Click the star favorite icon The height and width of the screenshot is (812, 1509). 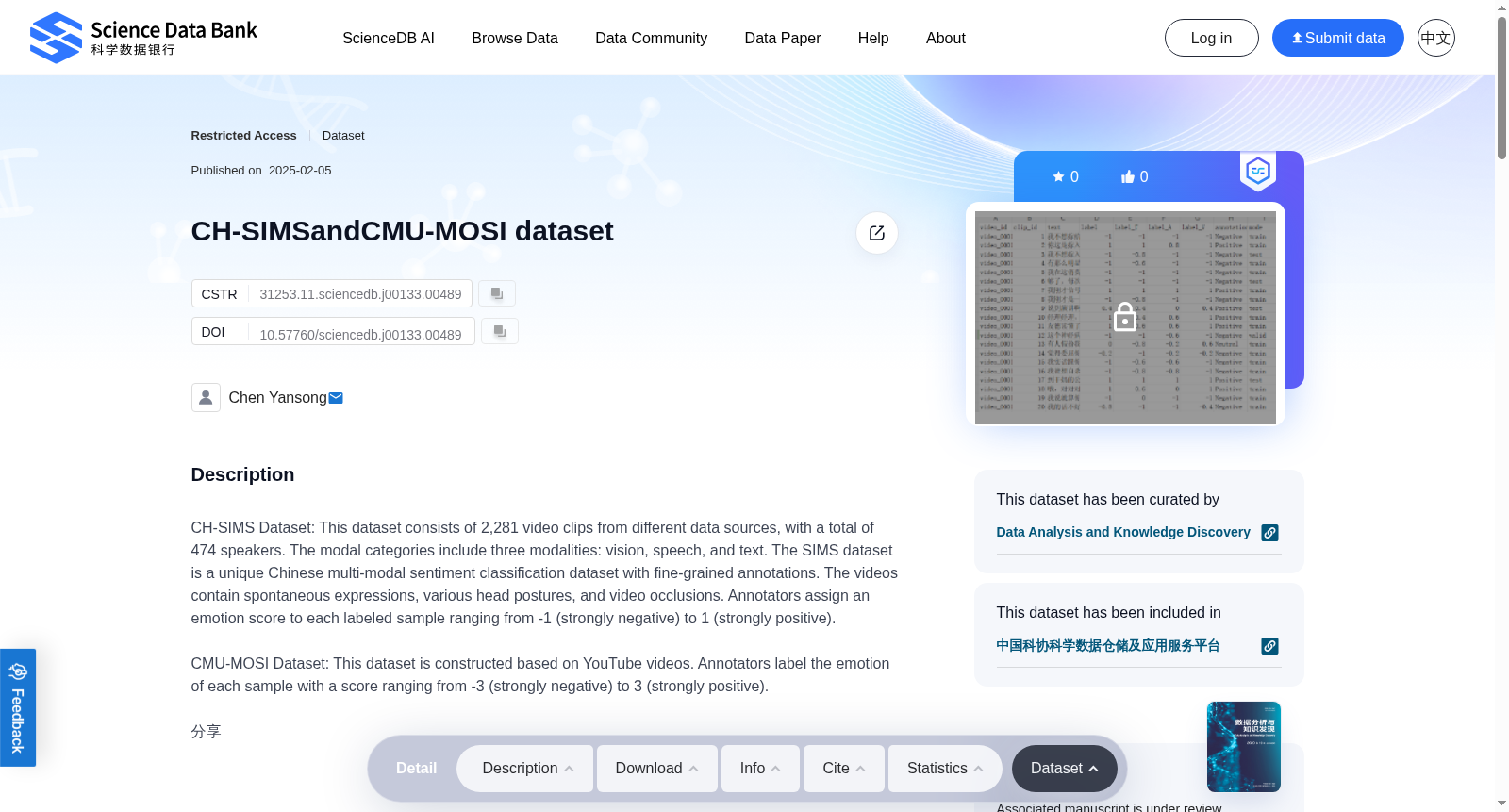[x=1058, y=176]
